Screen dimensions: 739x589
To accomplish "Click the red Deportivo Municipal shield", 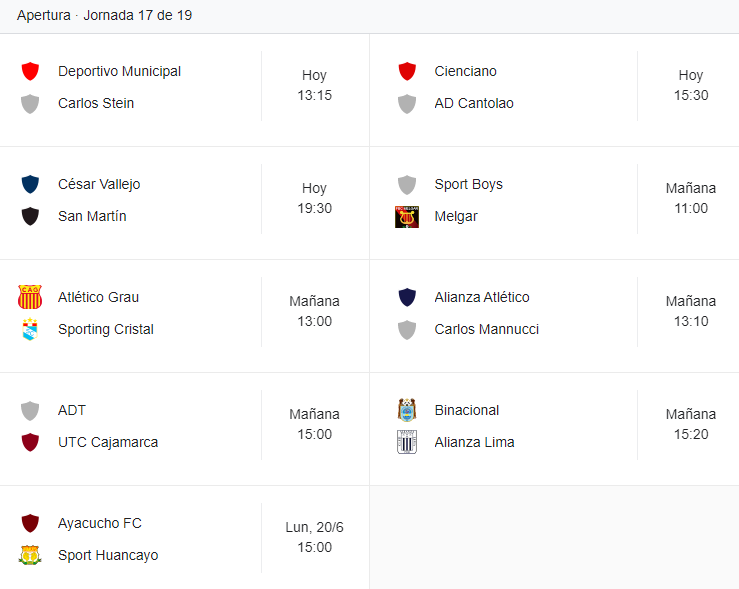I will pos(30,71).
